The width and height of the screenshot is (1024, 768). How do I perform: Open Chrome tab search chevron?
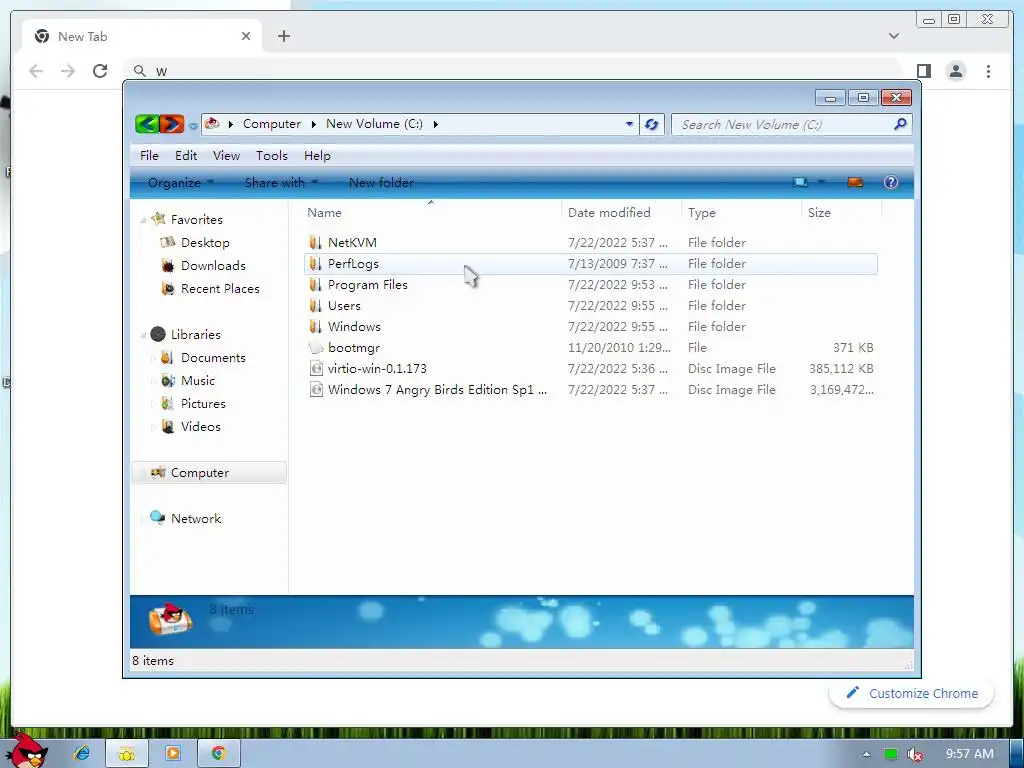tap(893, 36)
